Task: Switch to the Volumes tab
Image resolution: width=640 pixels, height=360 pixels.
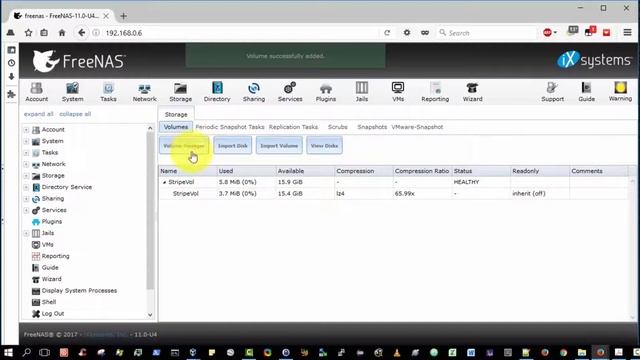Action: [x=176, y=127]
